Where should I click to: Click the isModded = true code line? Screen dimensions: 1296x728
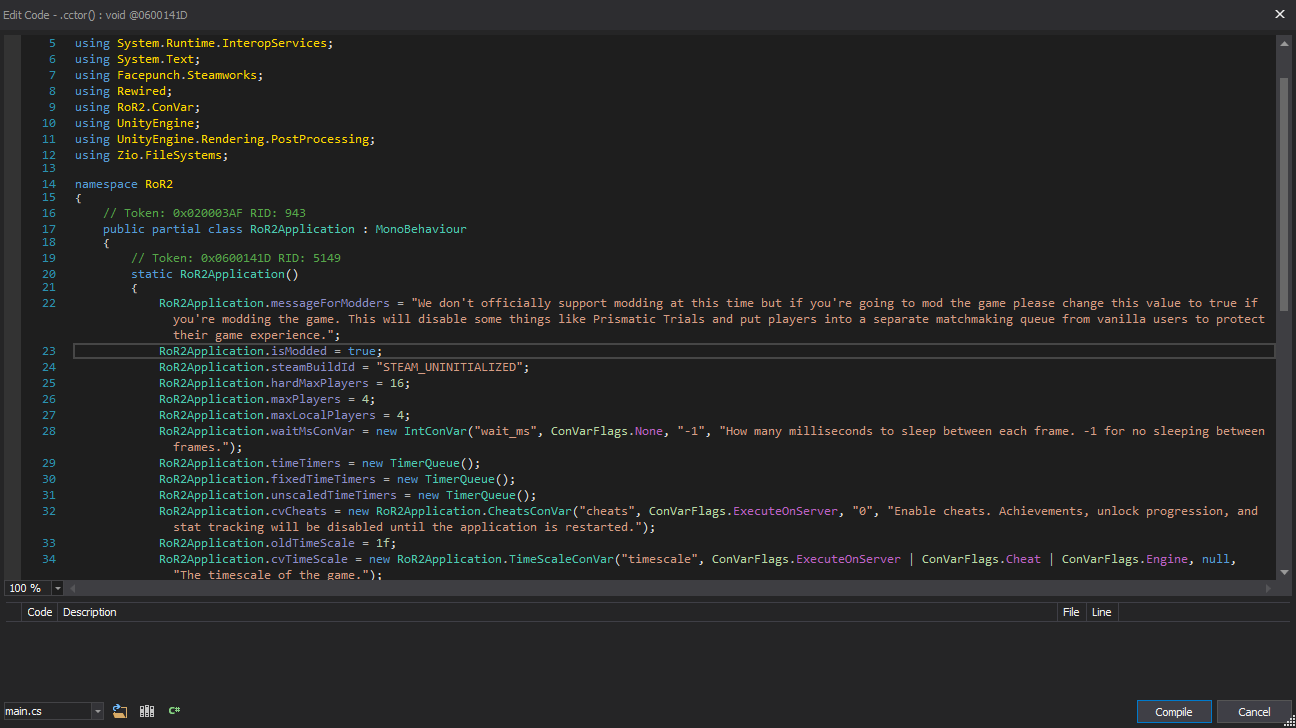click(270, 351)
